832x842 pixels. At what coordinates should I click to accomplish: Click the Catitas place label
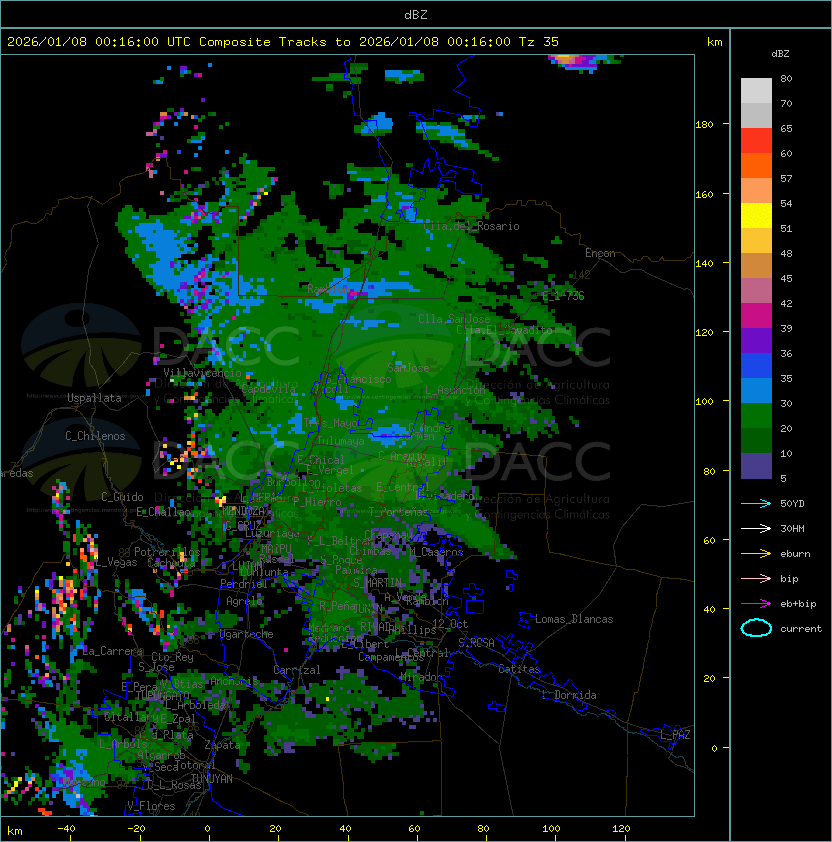tap(519, 669)
